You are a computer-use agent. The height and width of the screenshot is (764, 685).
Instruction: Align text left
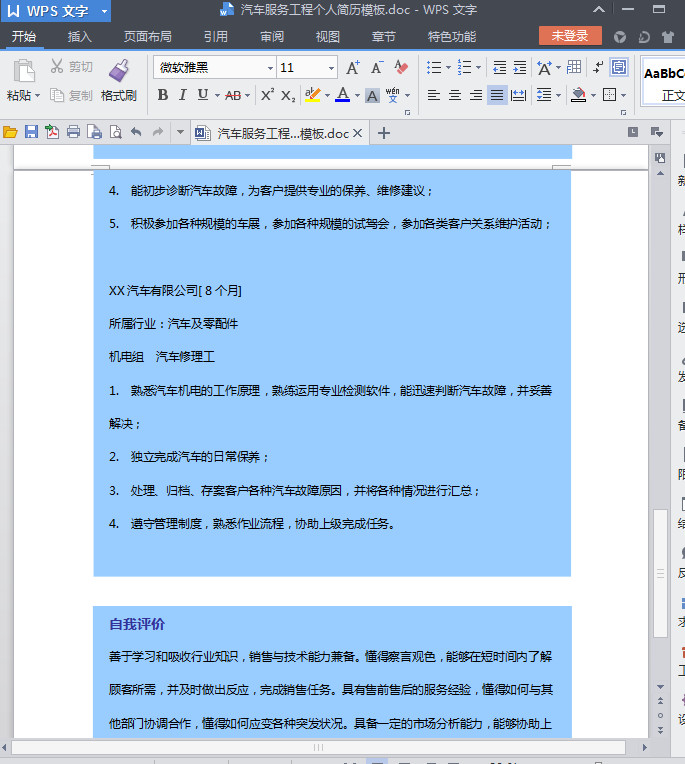tap(434, 95)
